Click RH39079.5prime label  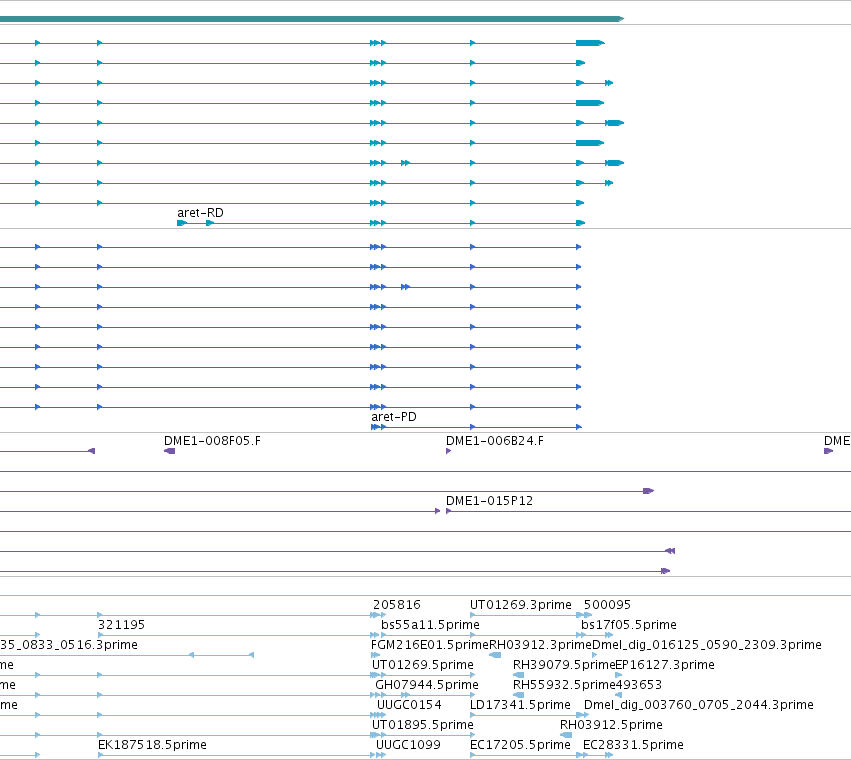tap(564, 665)
